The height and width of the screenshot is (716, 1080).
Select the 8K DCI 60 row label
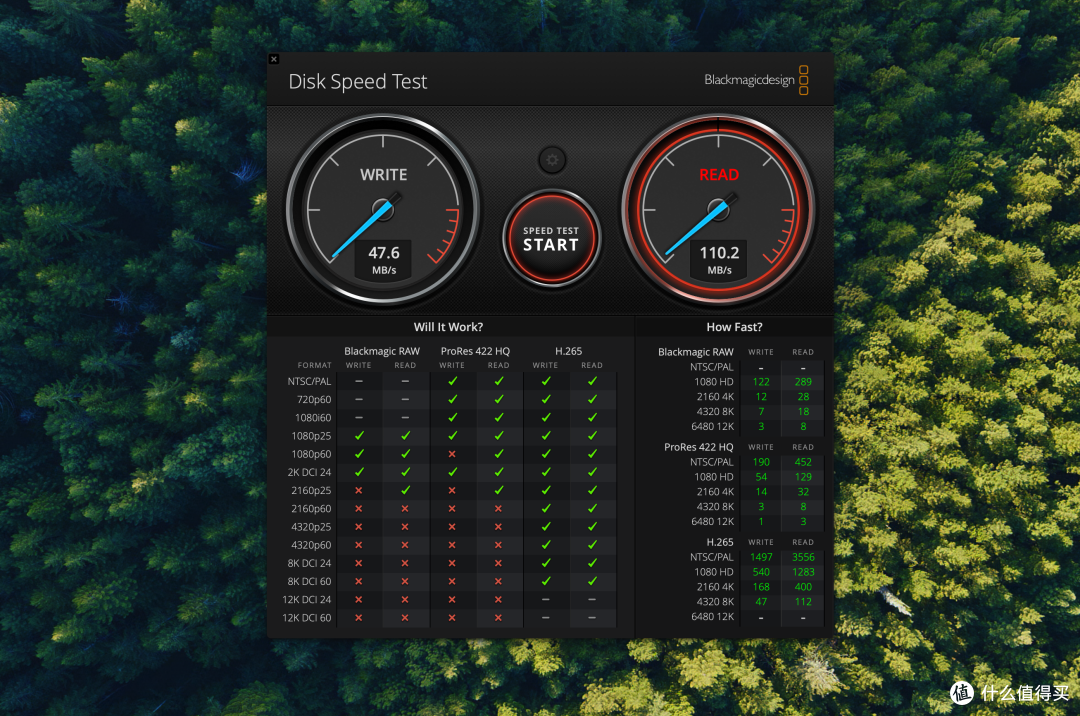(x=309, y=582)
